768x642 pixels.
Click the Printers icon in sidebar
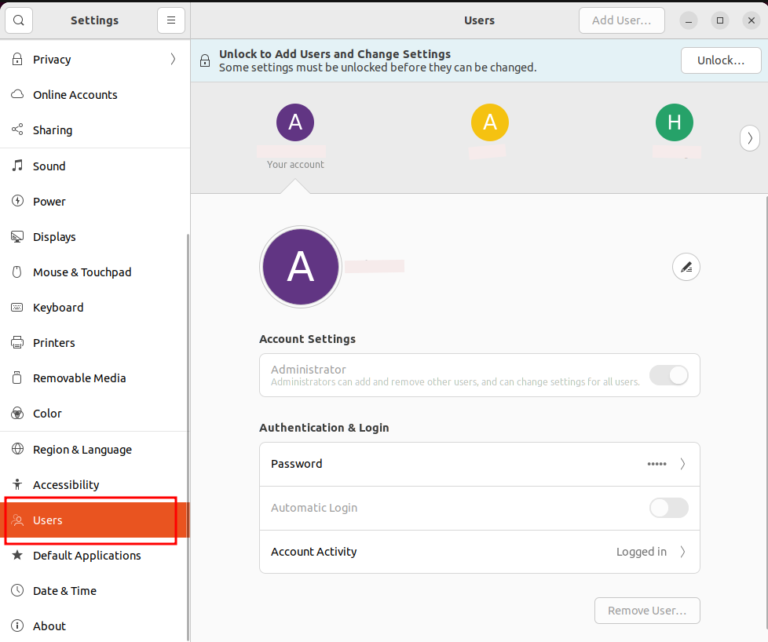tap(17, 343)
